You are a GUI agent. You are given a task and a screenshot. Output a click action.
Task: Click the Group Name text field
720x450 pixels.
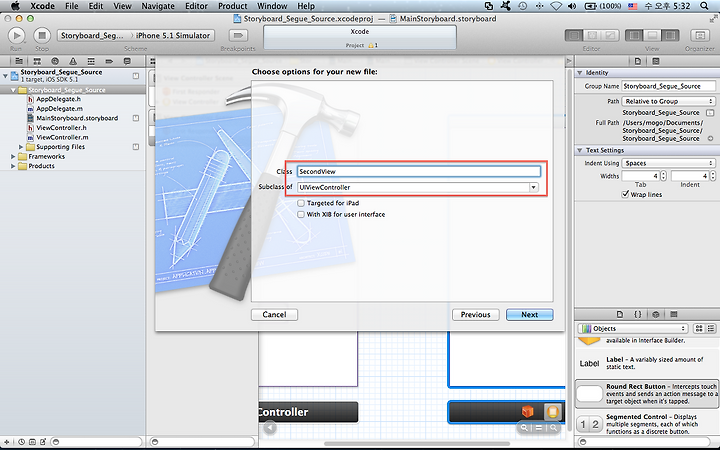669,86
